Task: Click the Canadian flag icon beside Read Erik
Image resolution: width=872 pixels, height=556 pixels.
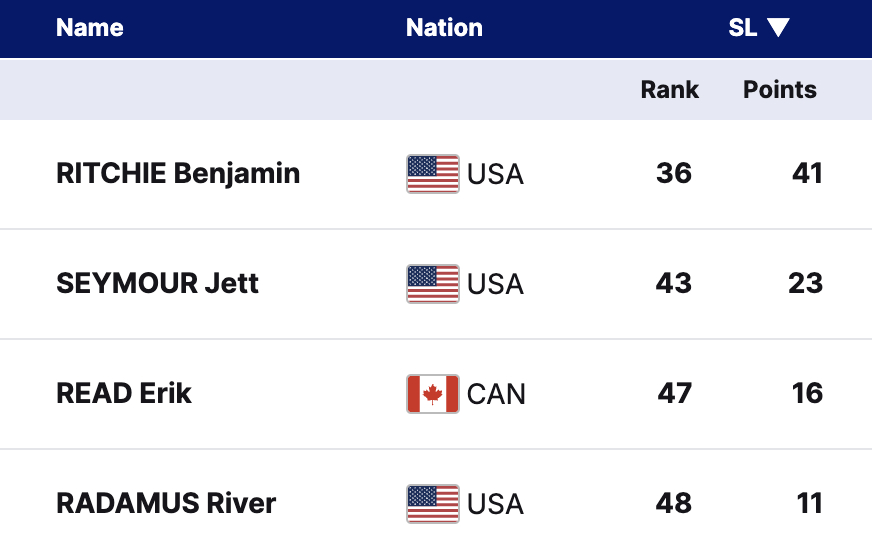Action: coord(433,394)
